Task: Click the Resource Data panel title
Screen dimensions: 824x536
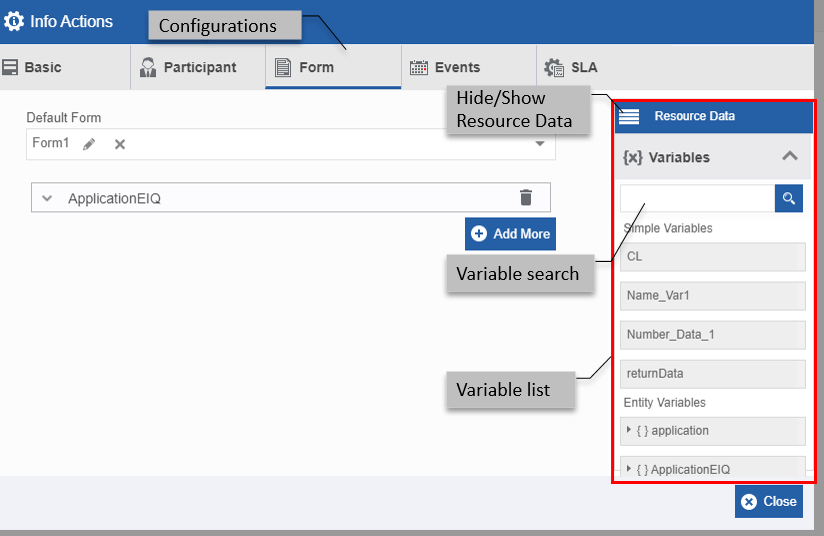Action: (694, 116)
